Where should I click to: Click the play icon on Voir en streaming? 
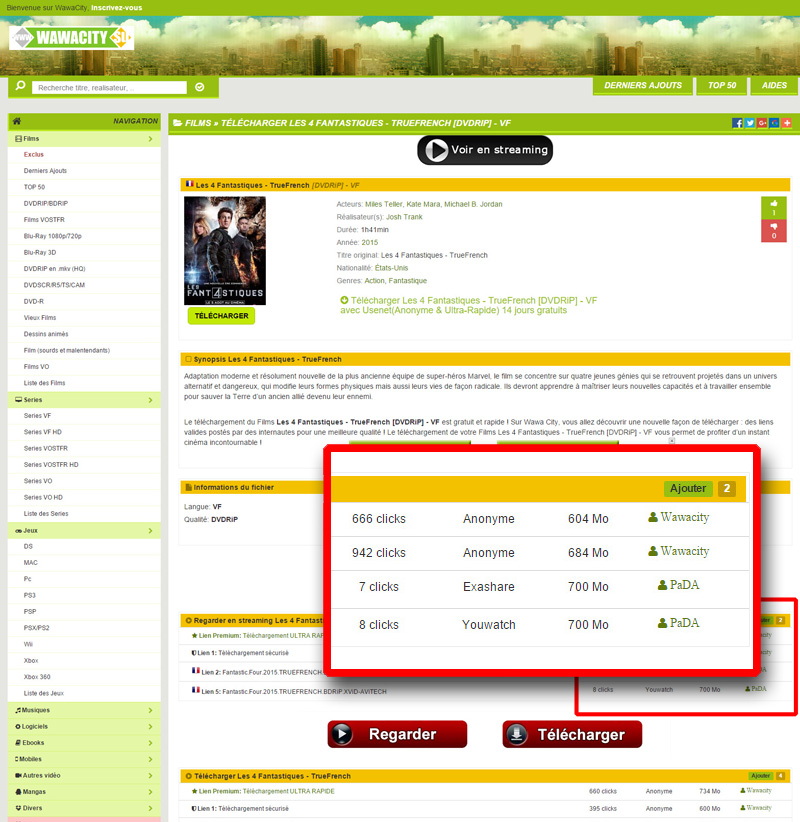[x=436, y=150]
